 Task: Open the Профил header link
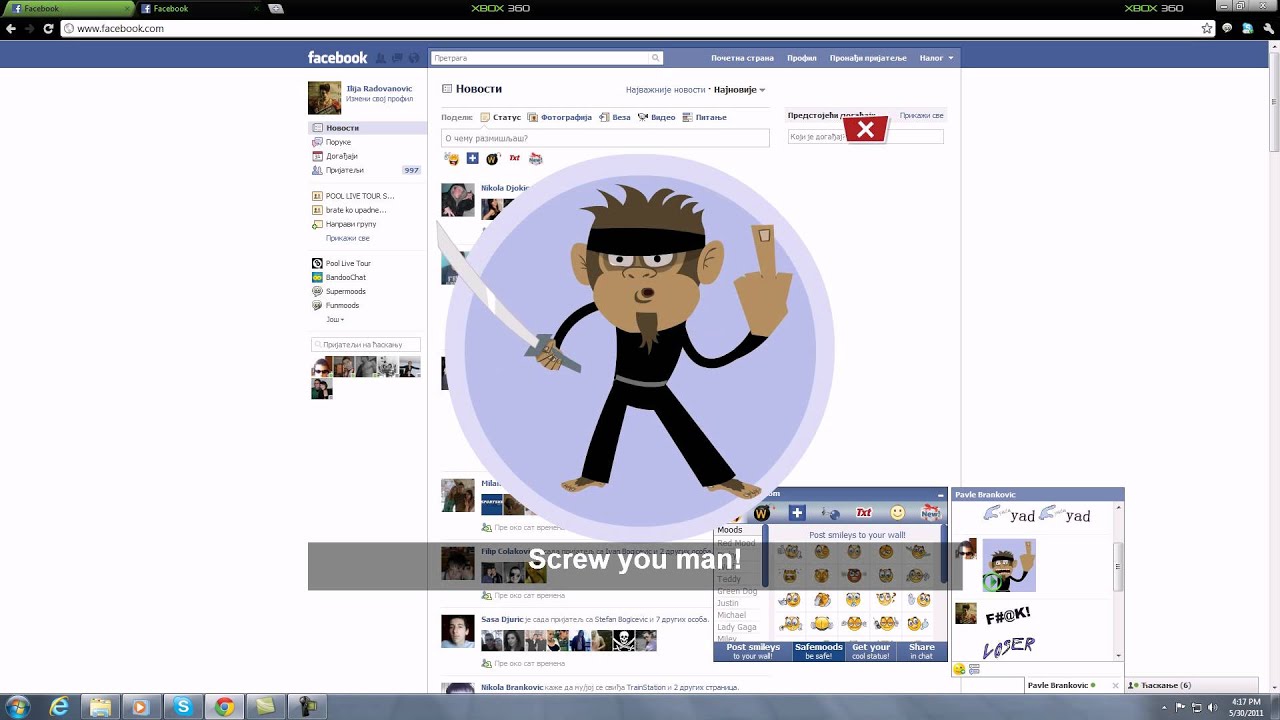pyautogui.click(x=802, y=58)
